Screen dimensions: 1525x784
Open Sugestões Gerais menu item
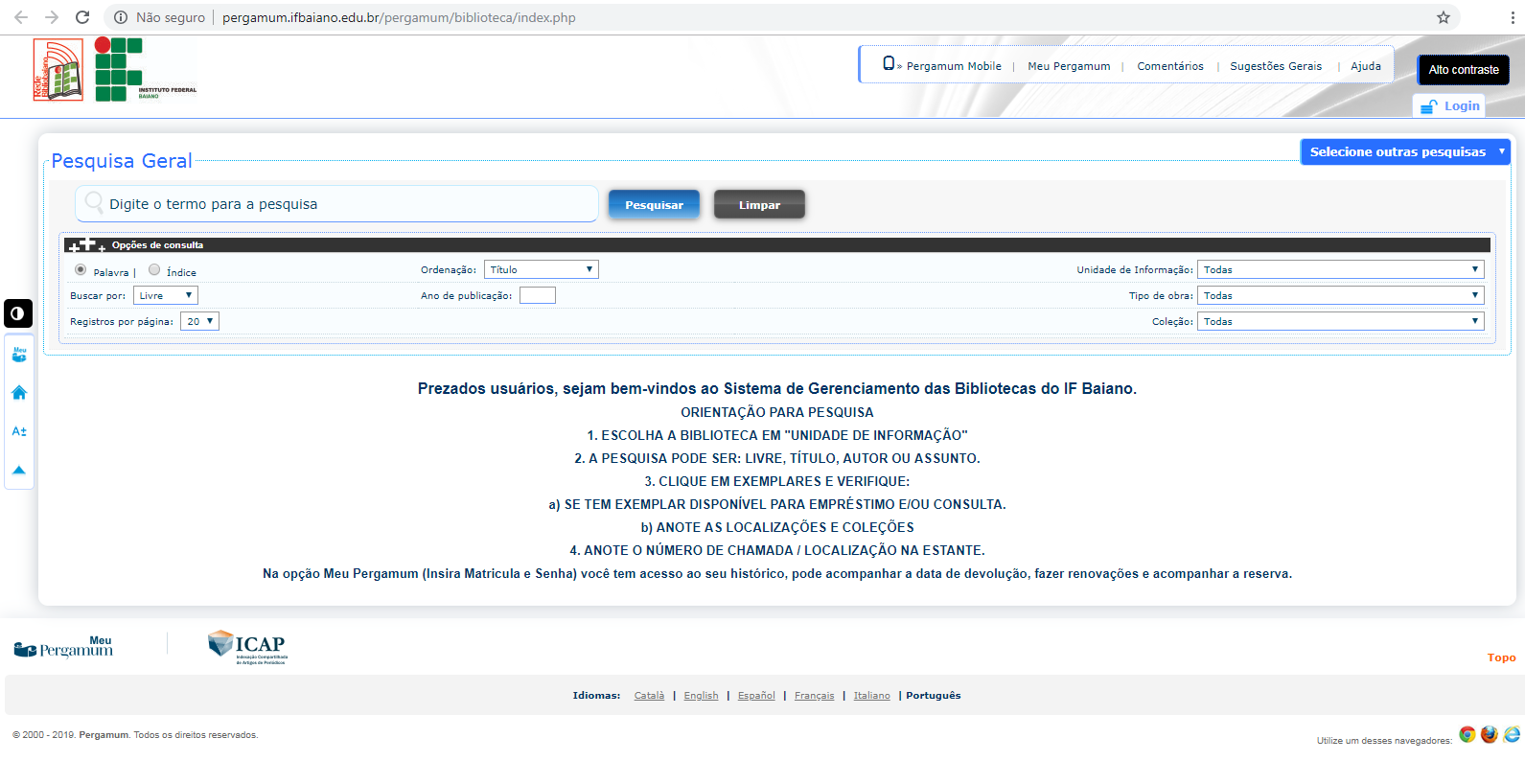[x=1275, y=66]
